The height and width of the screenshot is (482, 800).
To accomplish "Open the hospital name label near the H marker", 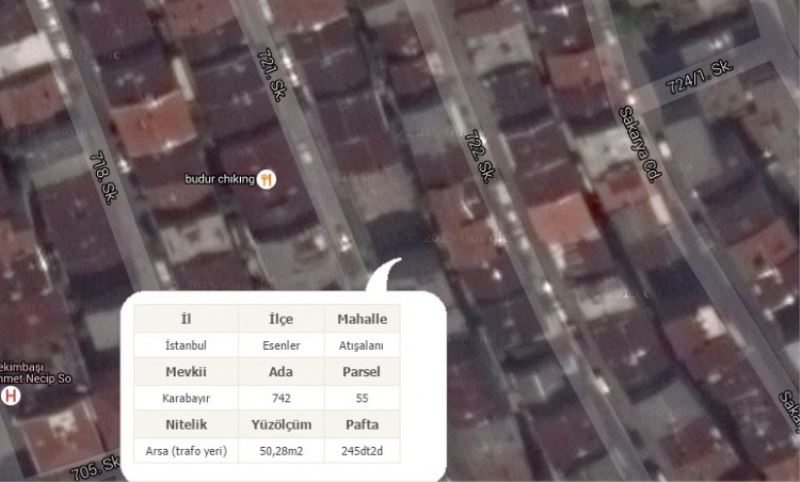I will (x=35, y=373).
